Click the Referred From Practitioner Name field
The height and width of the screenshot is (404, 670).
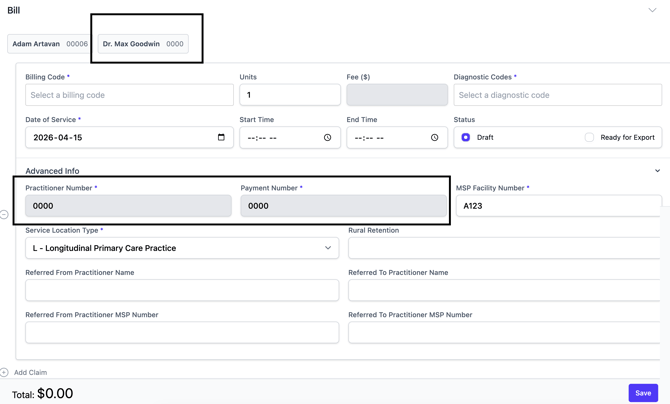coord(182,290)
